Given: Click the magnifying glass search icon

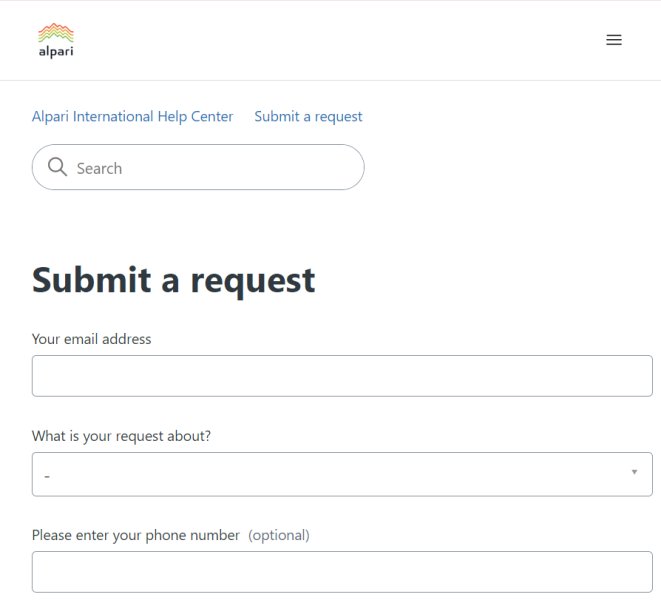Looking at the screenshot, I should point(57,167).
